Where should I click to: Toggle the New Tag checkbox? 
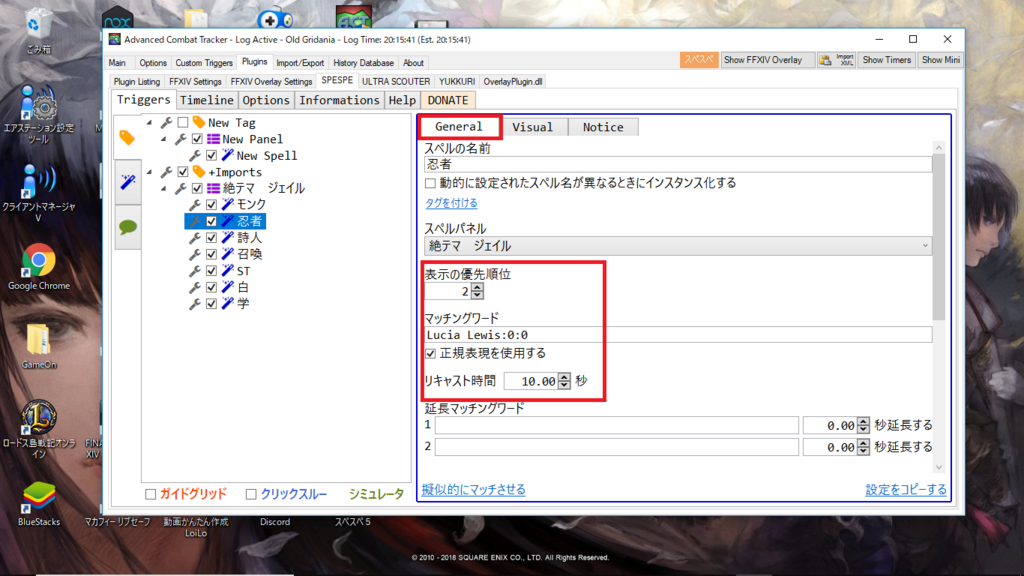(x=183, y=123)
